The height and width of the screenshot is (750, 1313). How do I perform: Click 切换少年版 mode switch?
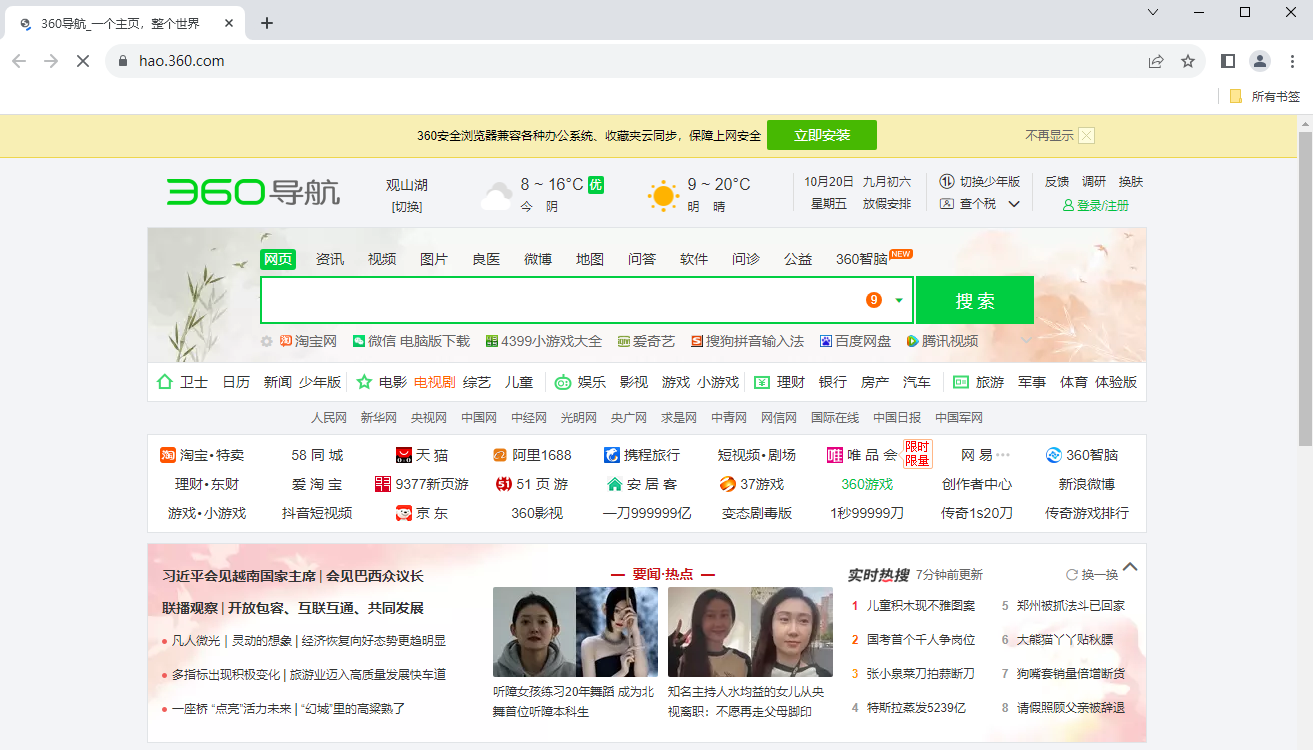pos(980,182)
